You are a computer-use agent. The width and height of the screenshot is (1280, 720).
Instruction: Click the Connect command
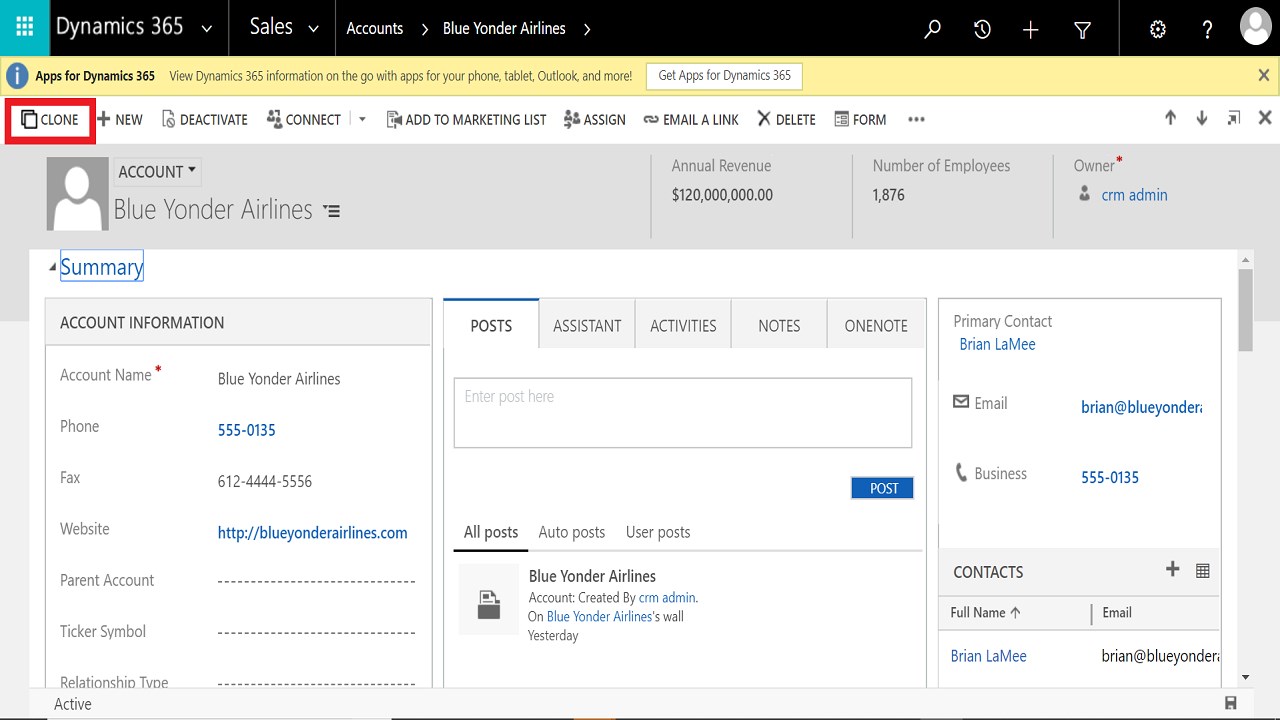(x=304, y=120)
